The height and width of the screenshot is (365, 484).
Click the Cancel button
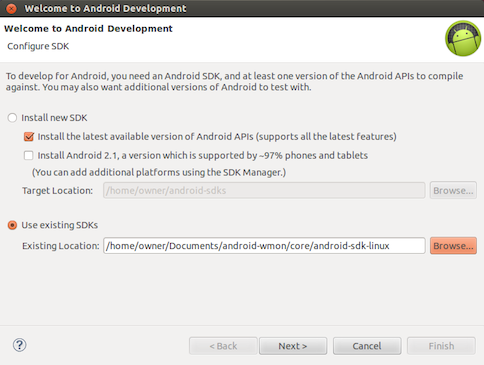(x=367, y=346)
